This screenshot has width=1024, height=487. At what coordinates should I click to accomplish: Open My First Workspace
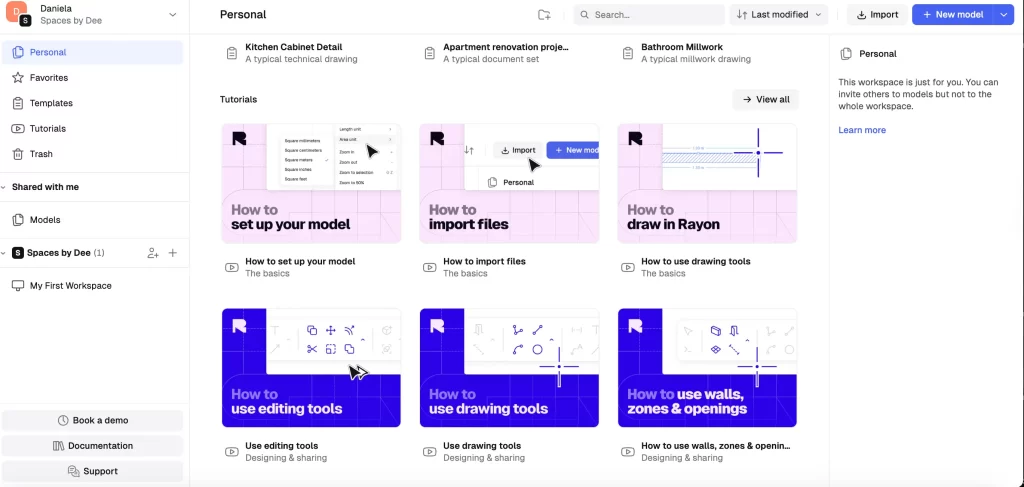point(70,286)
